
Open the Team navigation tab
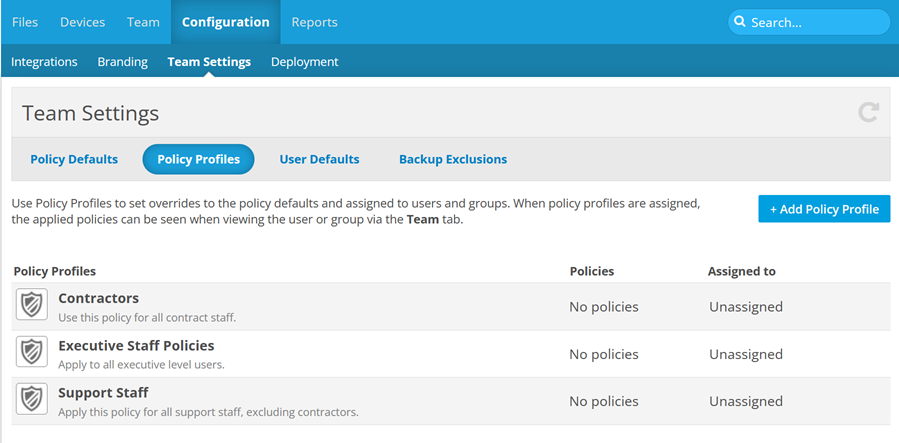(143, 22)
